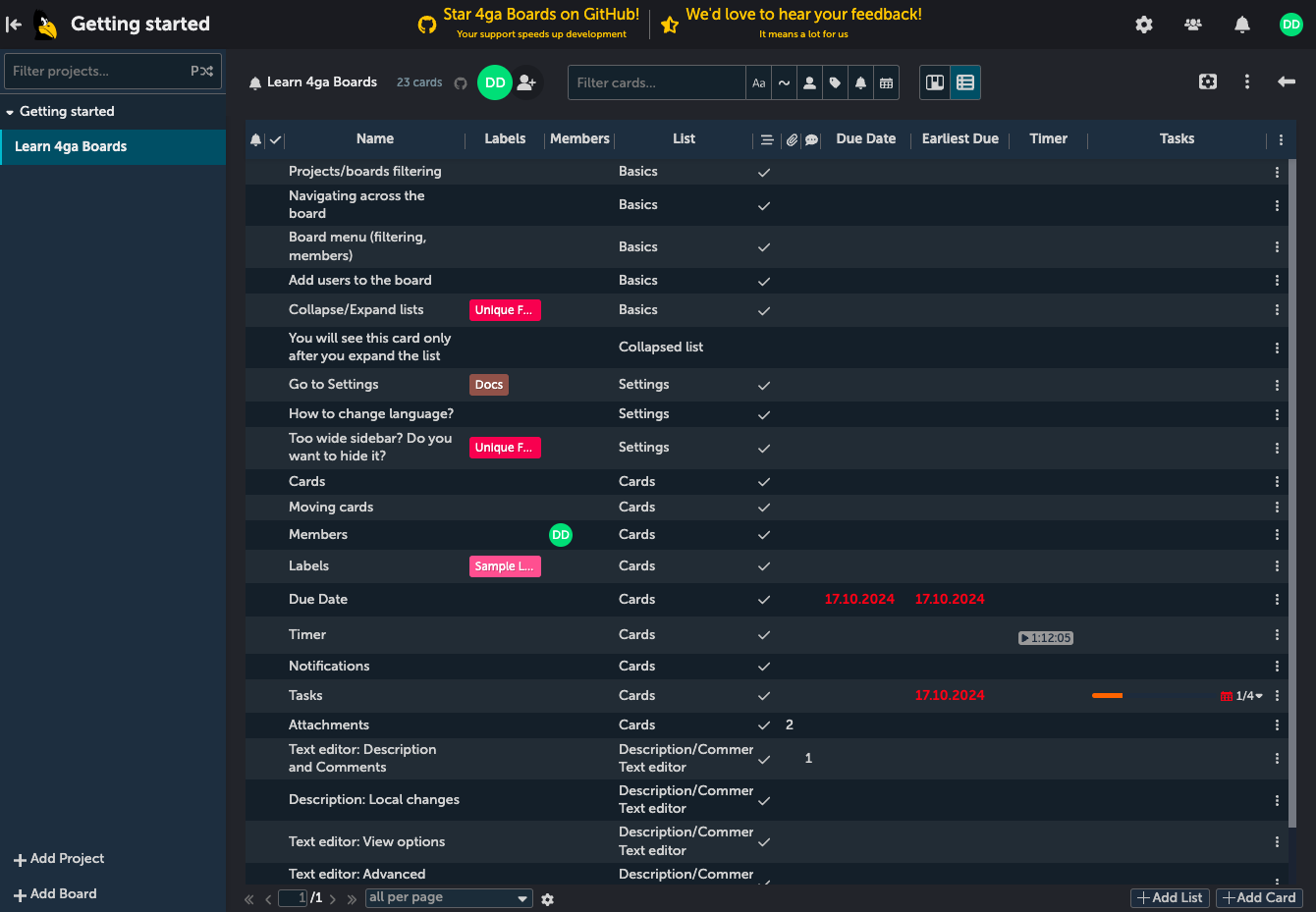Click the Add Card button
This screenshot has width=1316, height=912.
1259,897
